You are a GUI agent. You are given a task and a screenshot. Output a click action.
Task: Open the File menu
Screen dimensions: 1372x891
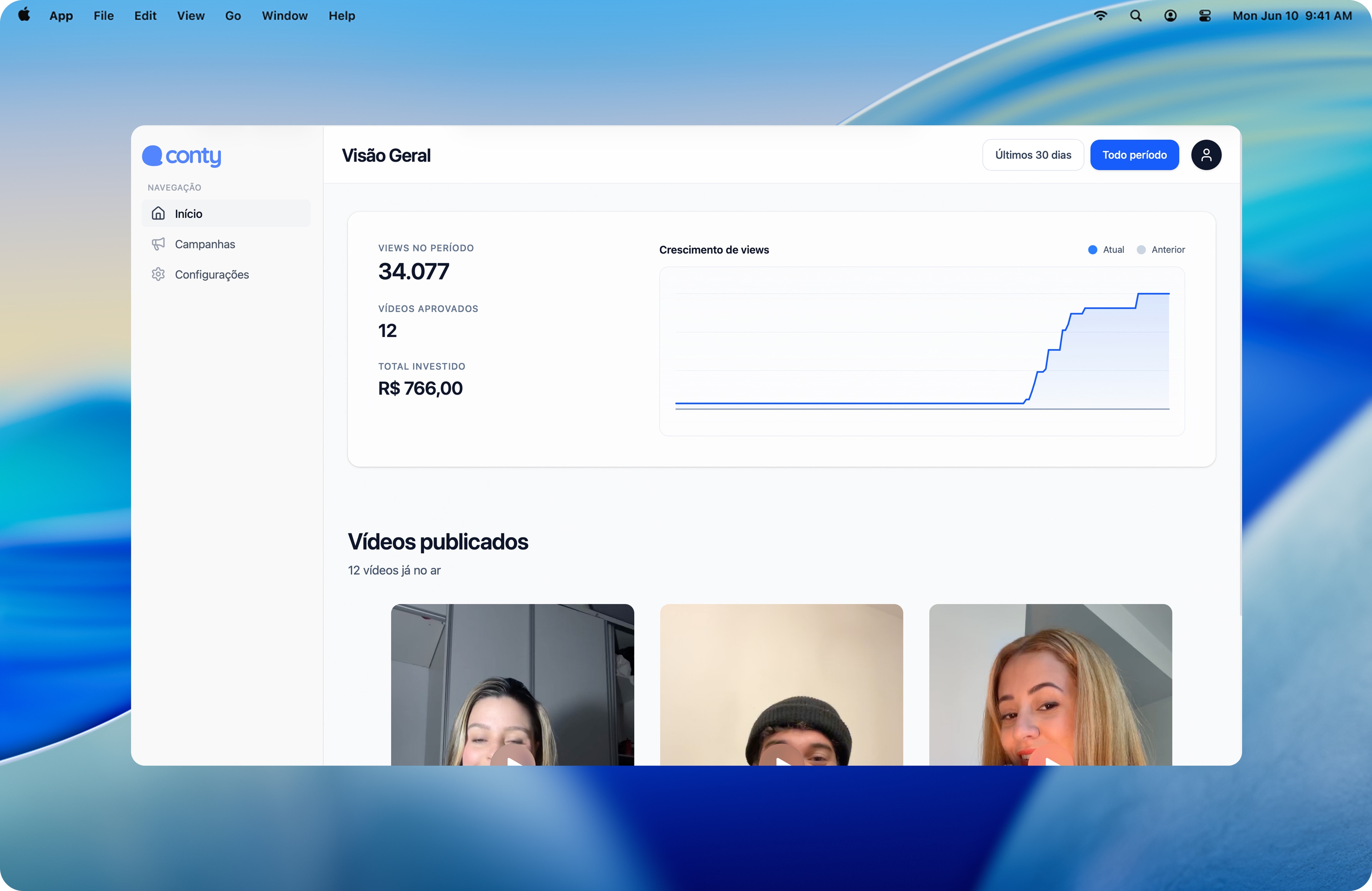104,16
